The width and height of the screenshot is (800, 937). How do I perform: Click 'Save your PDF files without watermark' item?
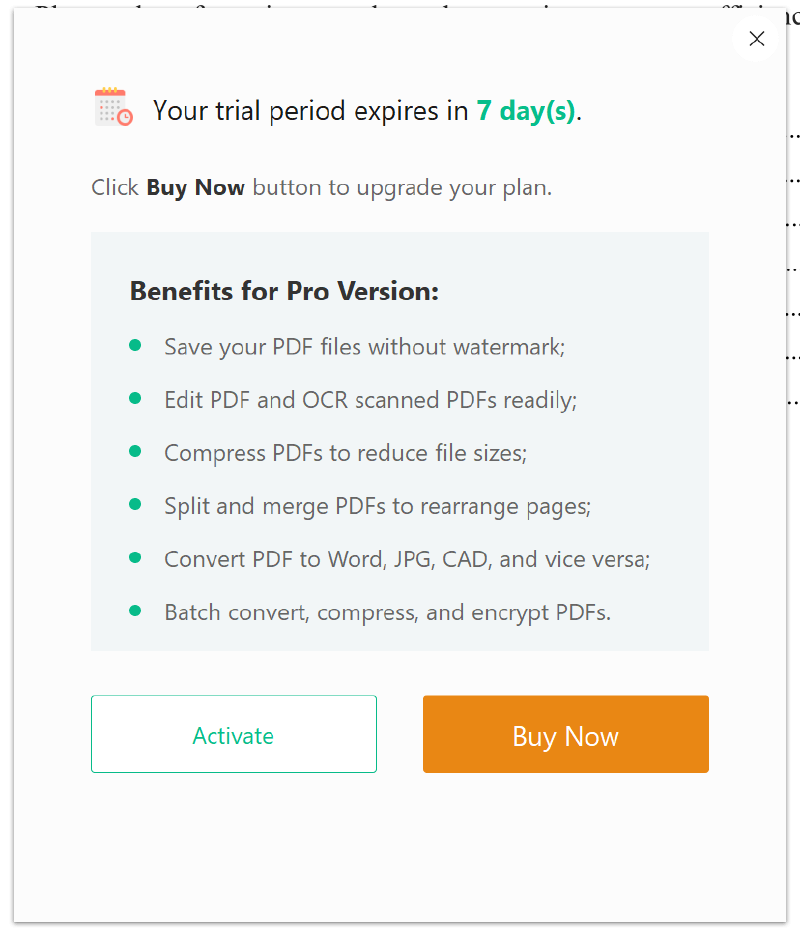365,347
